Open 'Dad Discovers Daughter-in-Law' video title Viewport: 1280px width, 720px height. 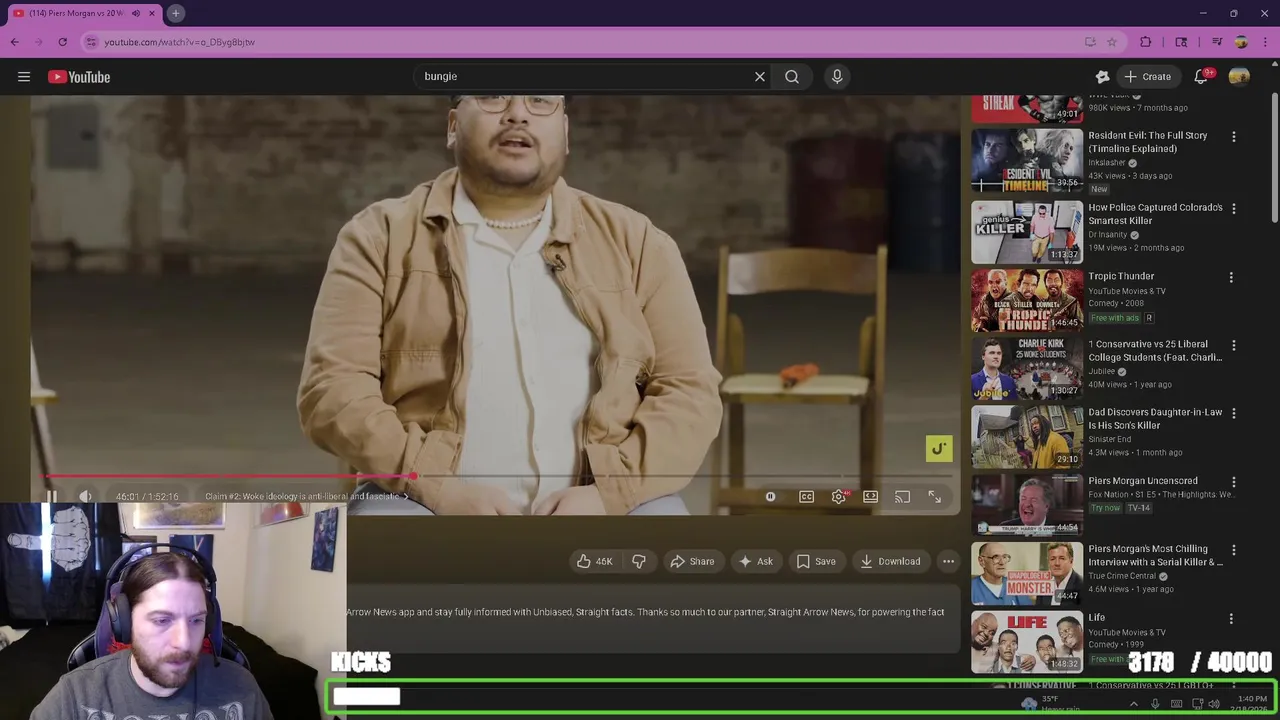(x=1155, y=419)
